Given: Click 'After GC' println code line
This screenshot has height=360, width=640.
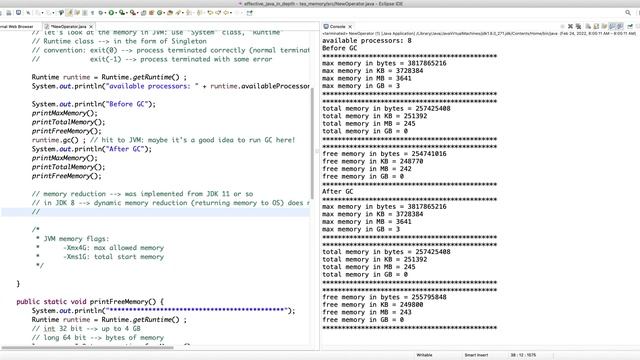Looking at the screenshot, I should coord(92,149).
